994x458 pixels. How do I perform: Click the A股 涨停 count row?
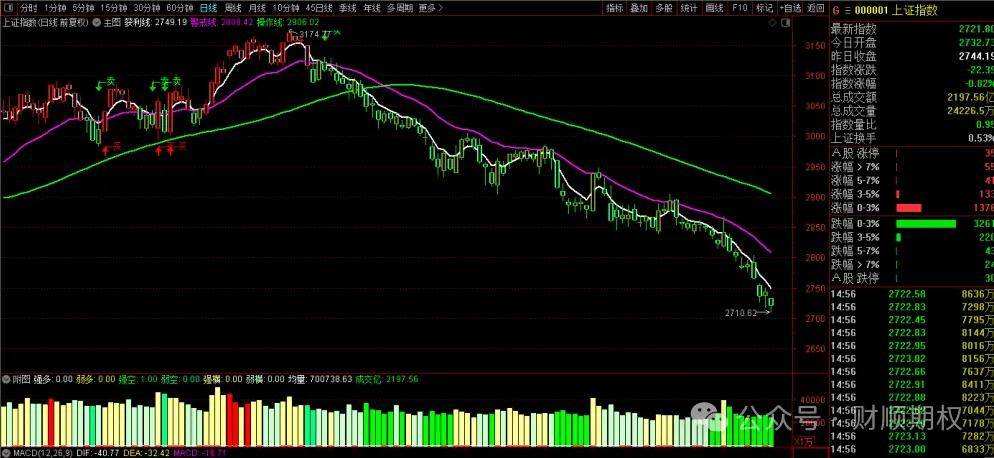(x=912, y=154)
